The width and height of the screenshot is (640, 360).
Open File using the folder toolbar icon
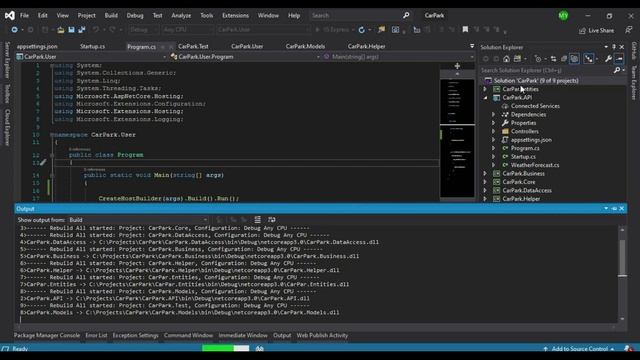coord(60,30)
